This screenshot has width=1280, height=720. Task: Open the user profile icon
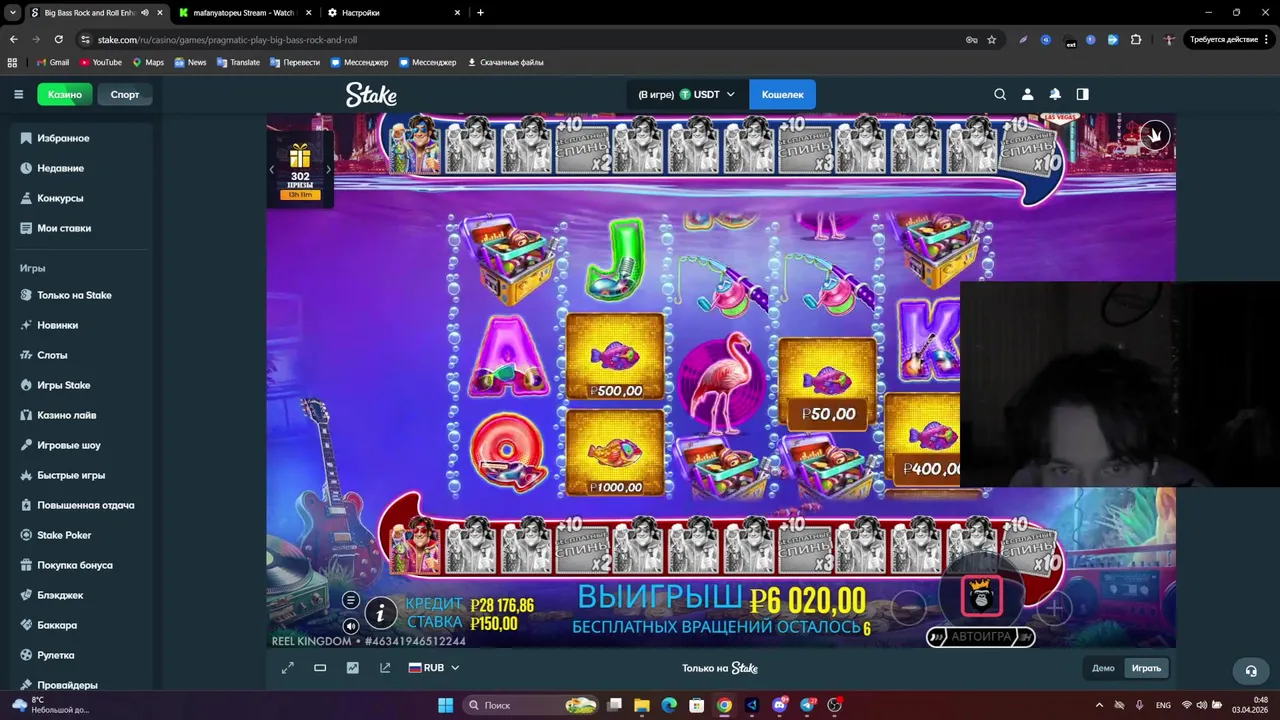[x=1027, y=94]
